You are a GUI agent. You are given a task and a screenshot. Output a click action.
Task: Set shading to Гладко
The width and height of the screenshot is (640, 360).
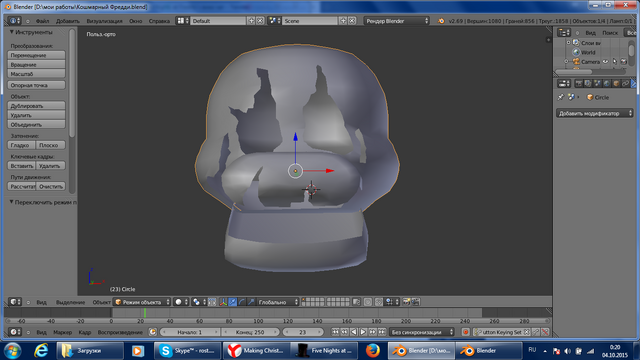(x=22, y=145)
